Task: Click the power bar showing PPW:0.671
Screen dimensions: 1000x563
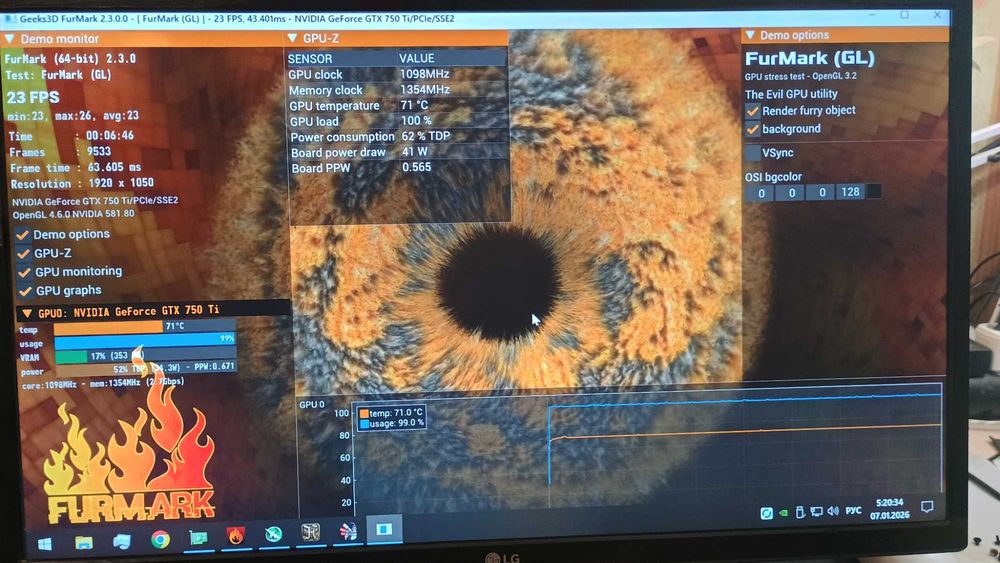Action: tap(146, 368)
